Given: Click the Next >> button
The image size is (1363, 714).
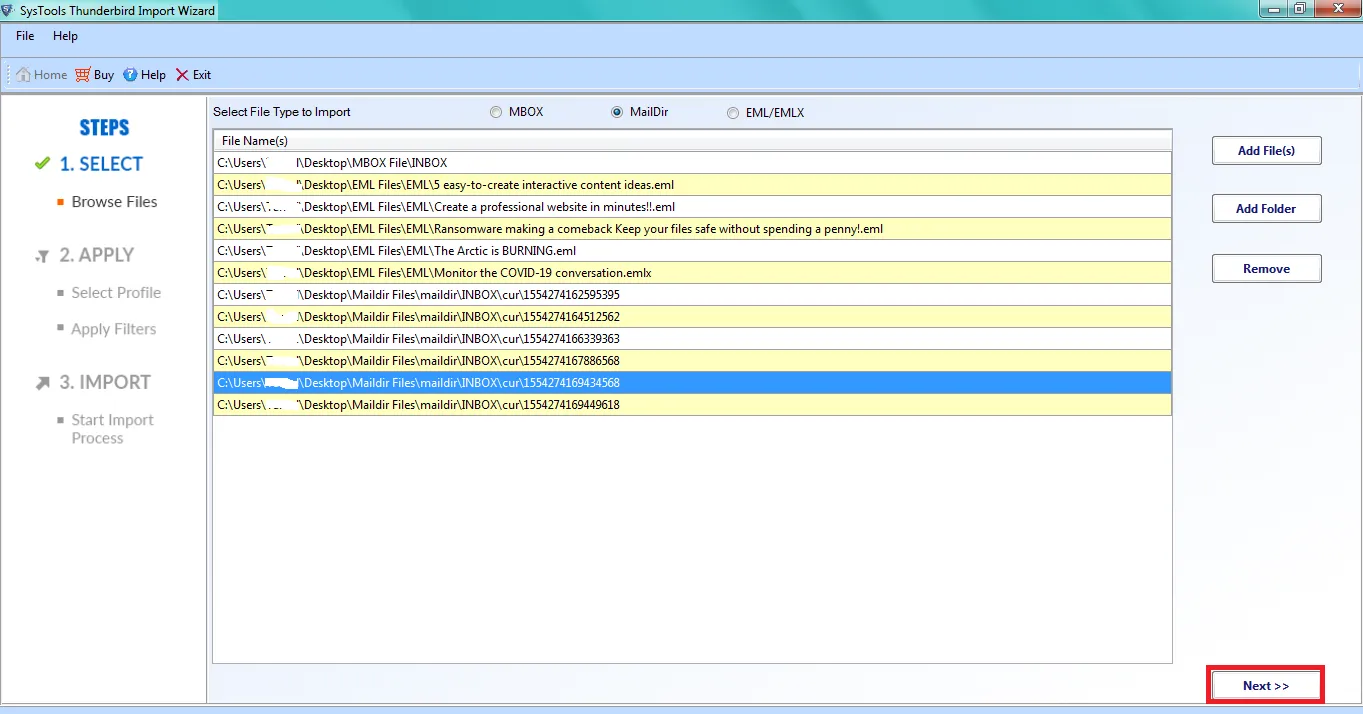Looking at the screenshot, I should pos(1266,686).
